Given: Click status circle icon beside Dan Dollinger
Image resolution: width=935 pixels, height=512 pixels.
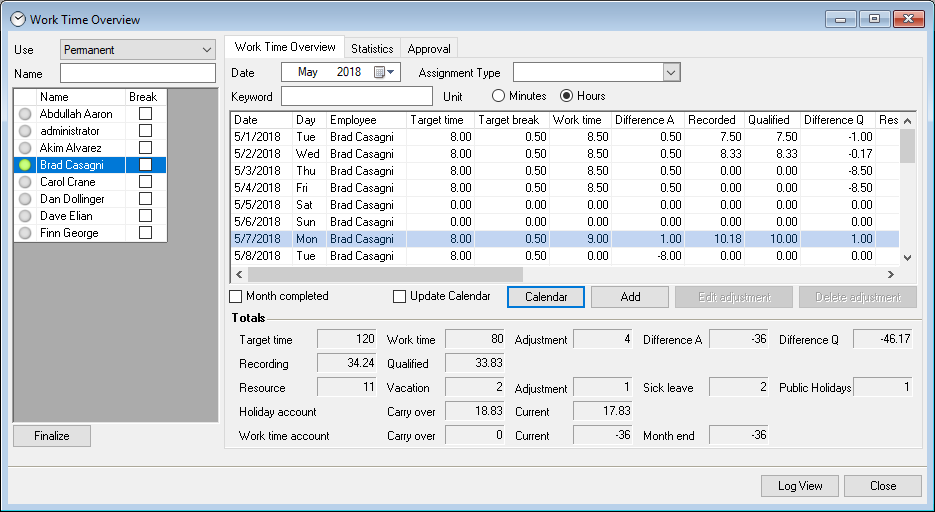Looking at the screenshot, I should [x=26, y=199].
